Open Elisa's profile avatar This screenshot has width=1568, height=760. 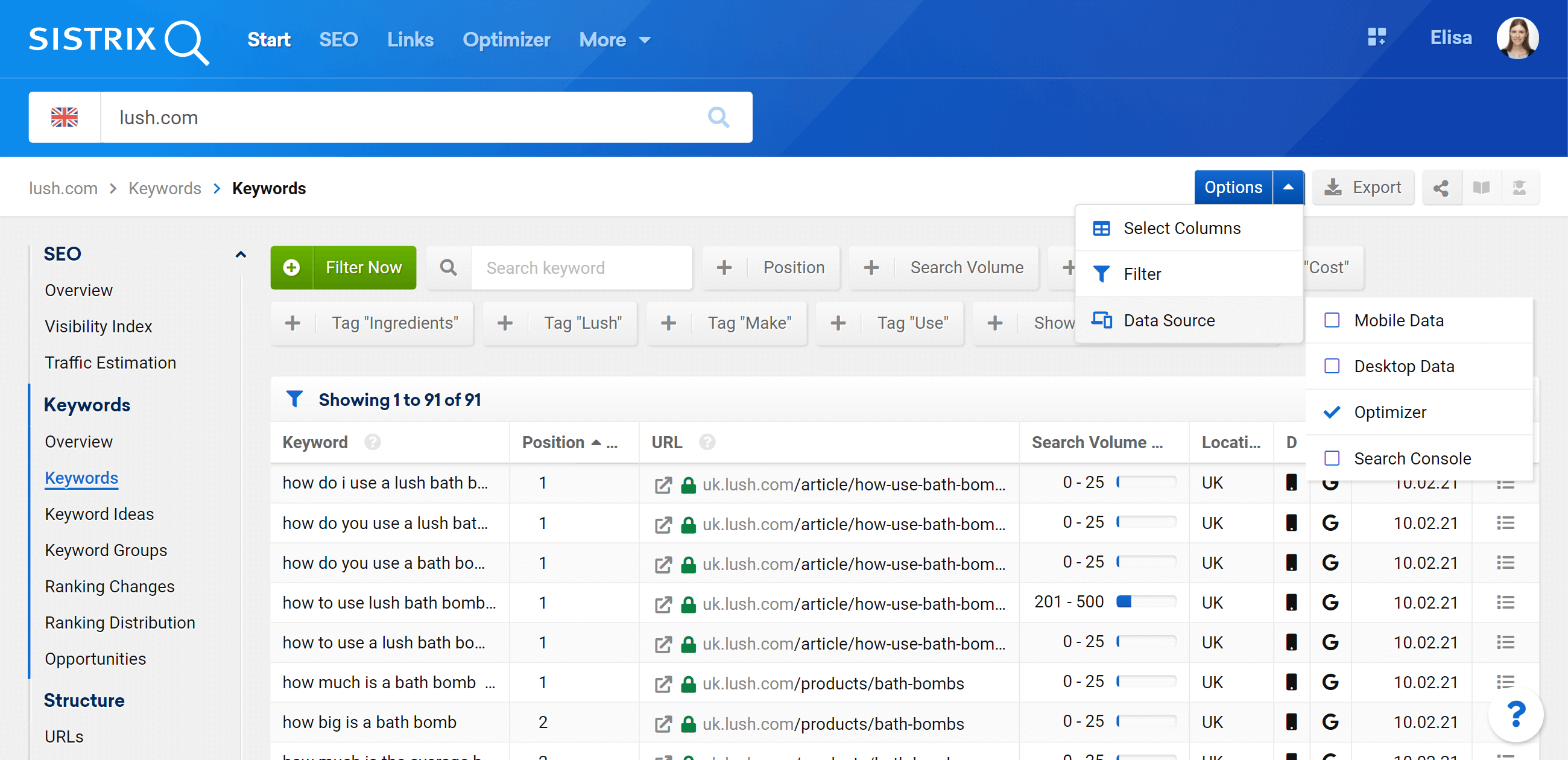click(x=1517, y=38)
